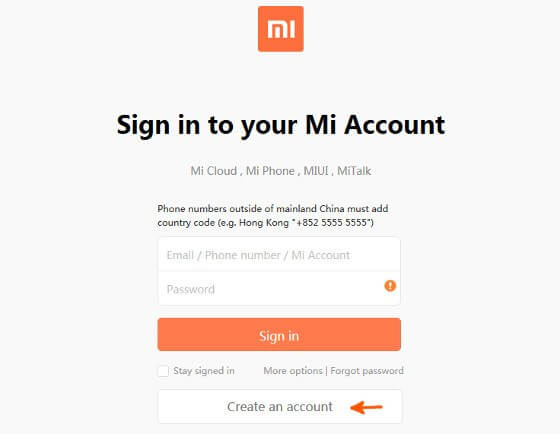560x434 pixels.
Task: Click the Create an account button
Action: tap(280, 406)
